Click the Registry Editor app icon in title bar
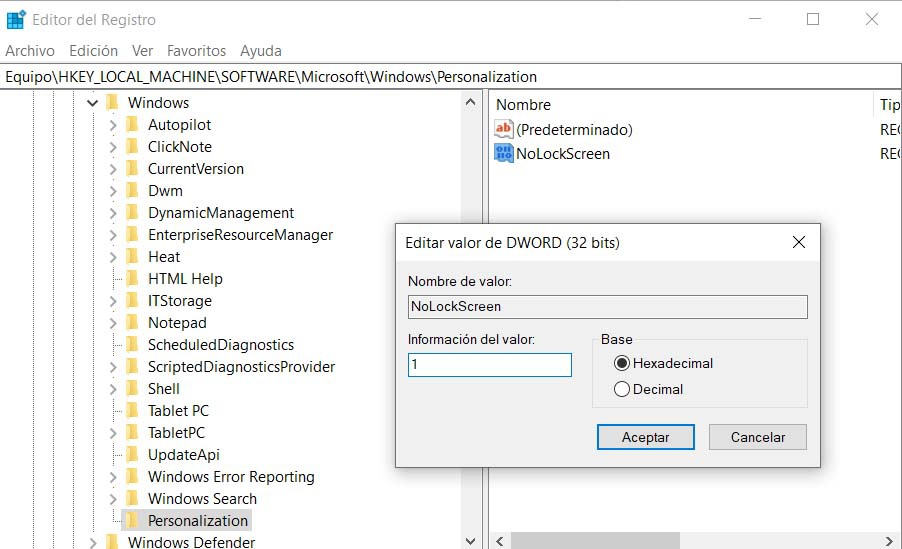Image resolution: width=902 pixels, height=549 pixels. pos(16,20)
